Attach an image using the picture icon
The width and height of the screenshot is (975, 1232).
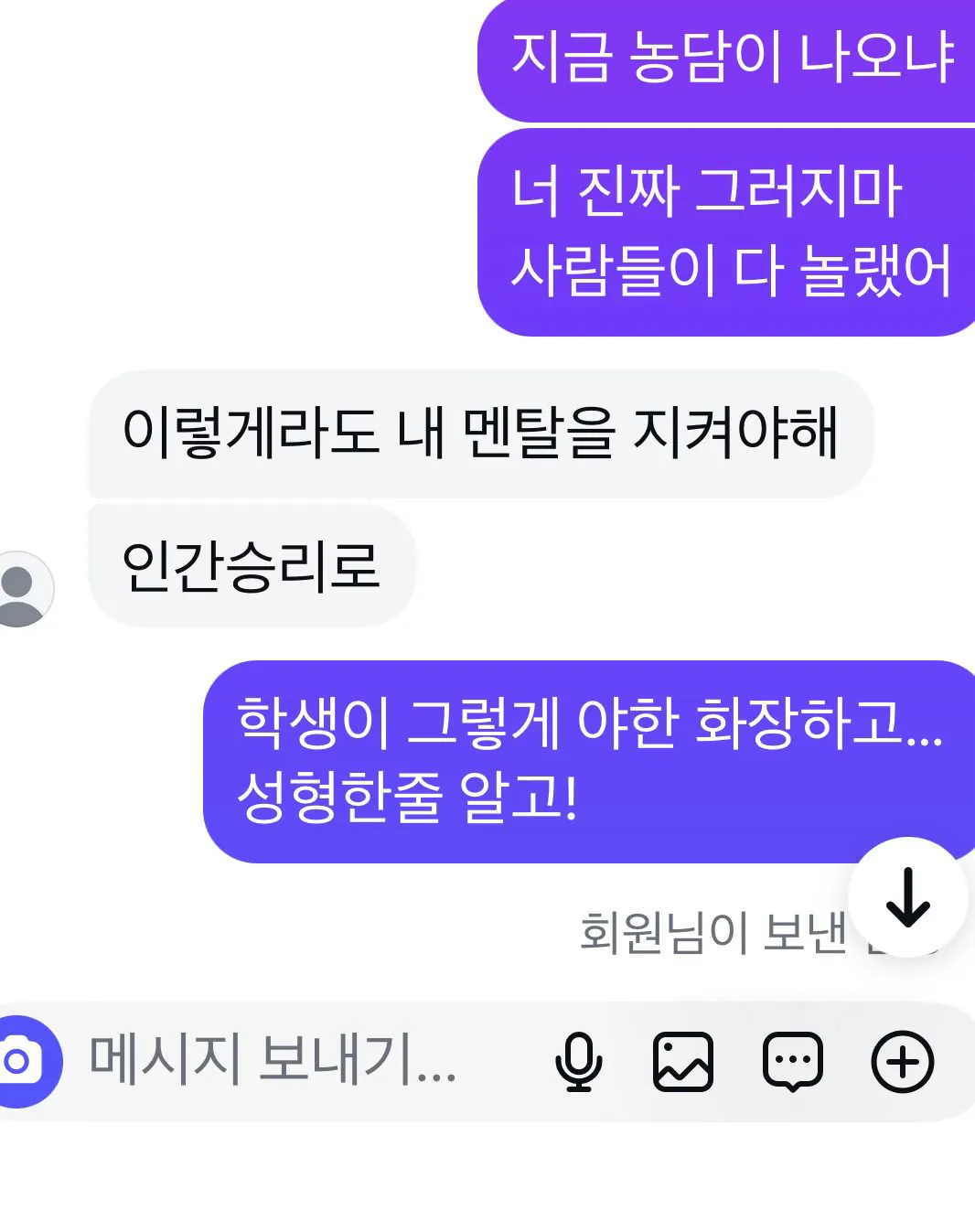click(683, 1062)
